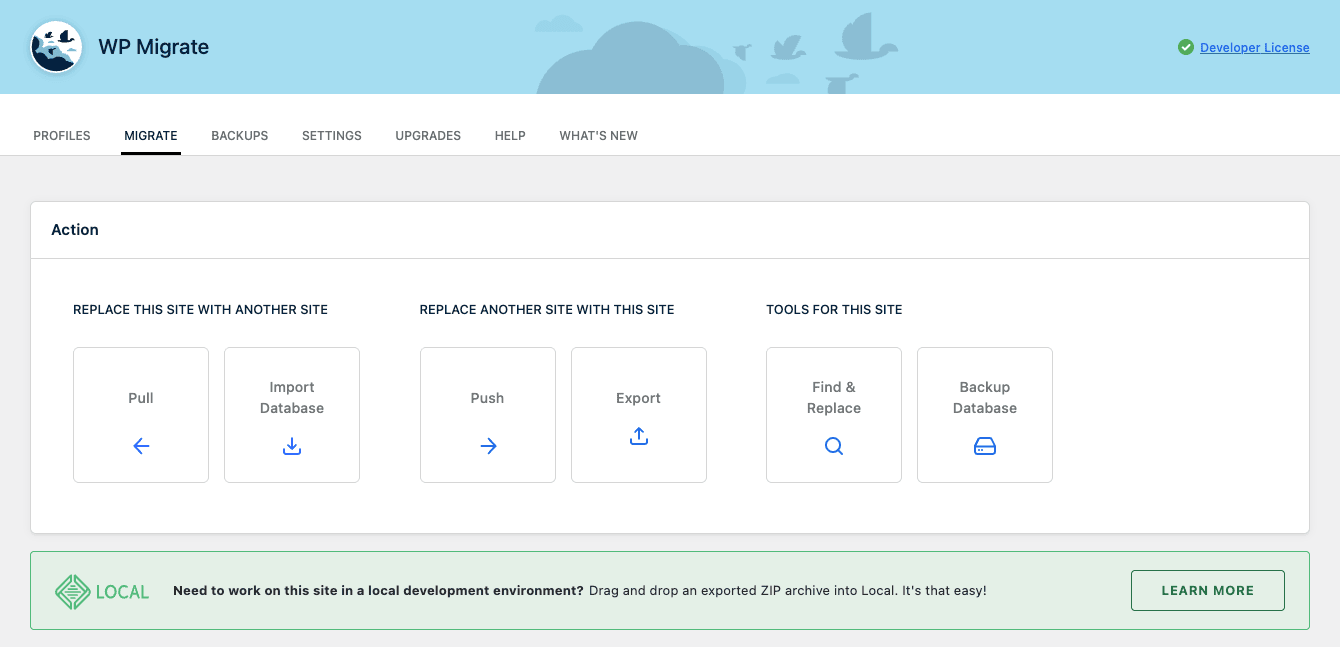Click the Backup Database drive icon

[985, 446]
